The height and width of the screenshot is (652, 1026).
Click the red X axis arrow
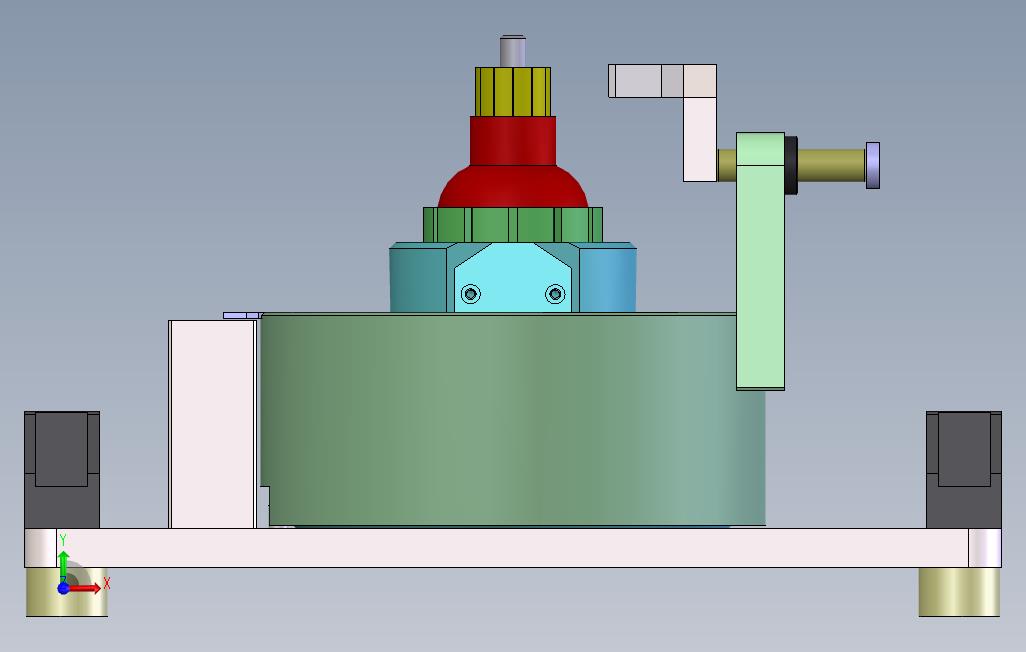coord(86,589)
